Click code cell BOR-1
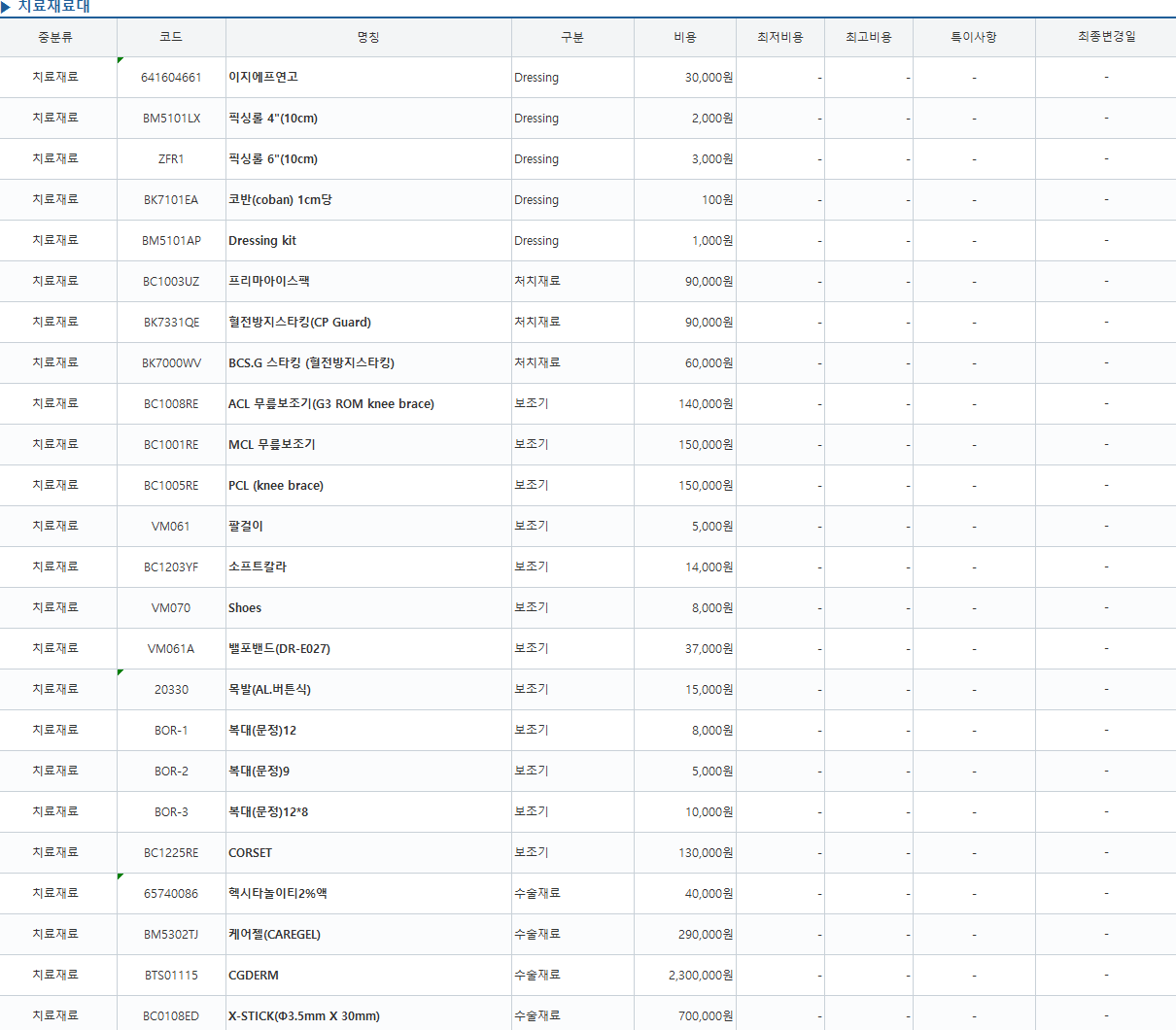Viewport: 1176px width, 1030px height. (x=171, y=731)
